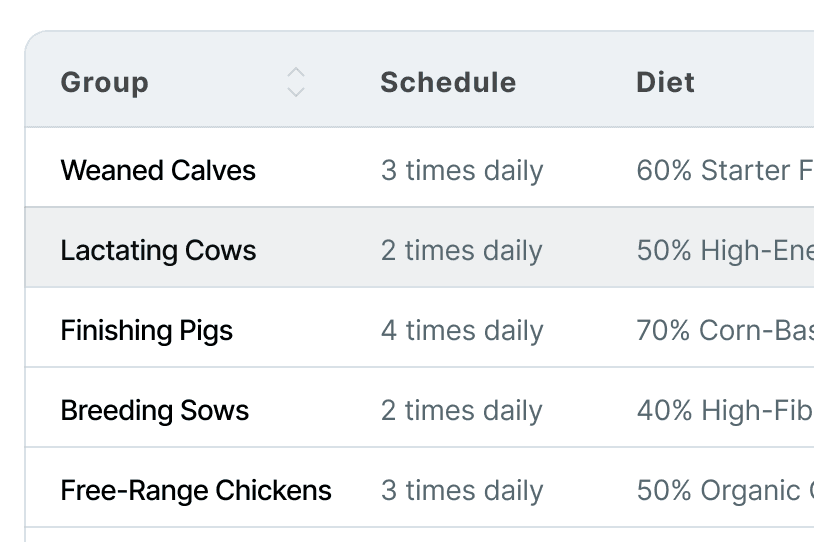Click Weaned Calves 3 times daily schedule
The image size is (814, 542).
click(x=462, y=170)
